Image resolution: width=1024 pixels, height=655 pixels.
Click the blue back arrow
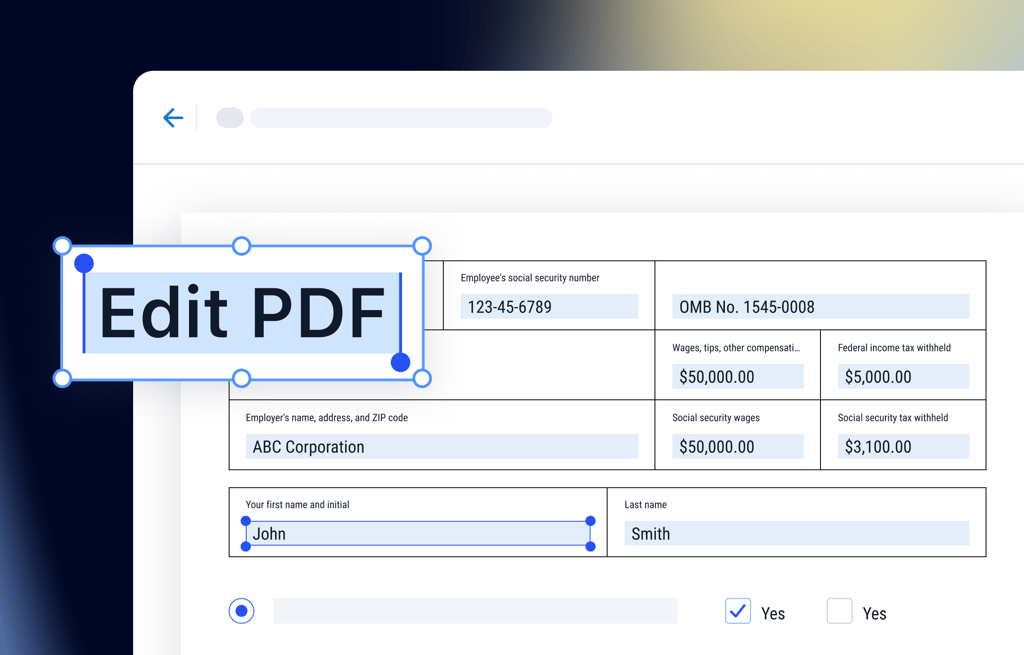[x=173, y=118]
